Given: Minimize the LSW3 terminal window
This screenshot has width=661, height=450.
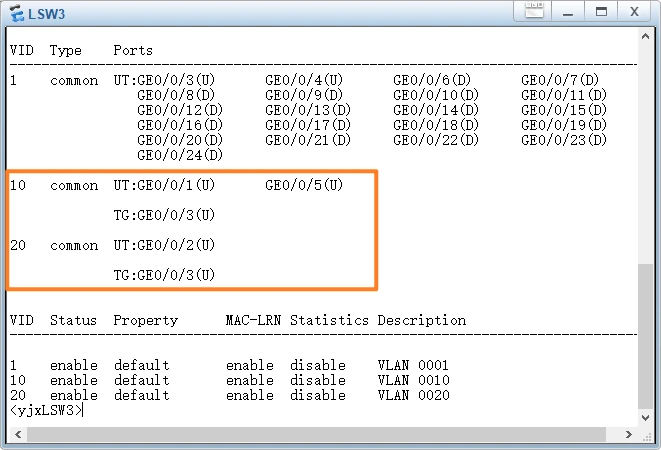Looking at the screenshot, I should point(568,12).
